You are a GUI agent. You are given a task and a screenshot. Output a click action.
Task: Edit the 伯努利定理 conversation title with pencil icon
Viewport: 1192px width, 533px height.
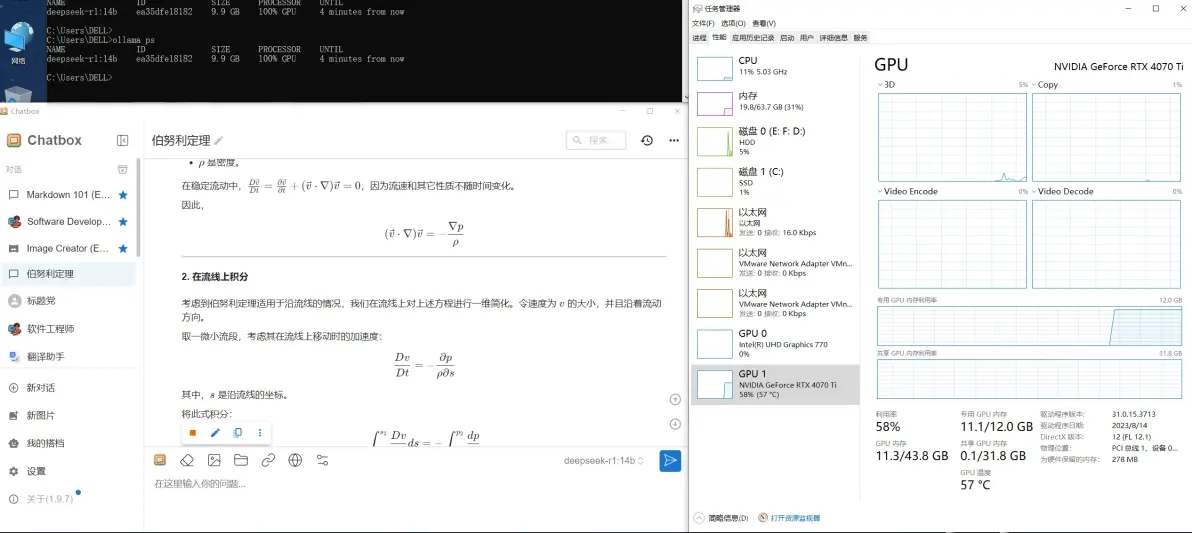pyautogui.click(x=219, y=141)
